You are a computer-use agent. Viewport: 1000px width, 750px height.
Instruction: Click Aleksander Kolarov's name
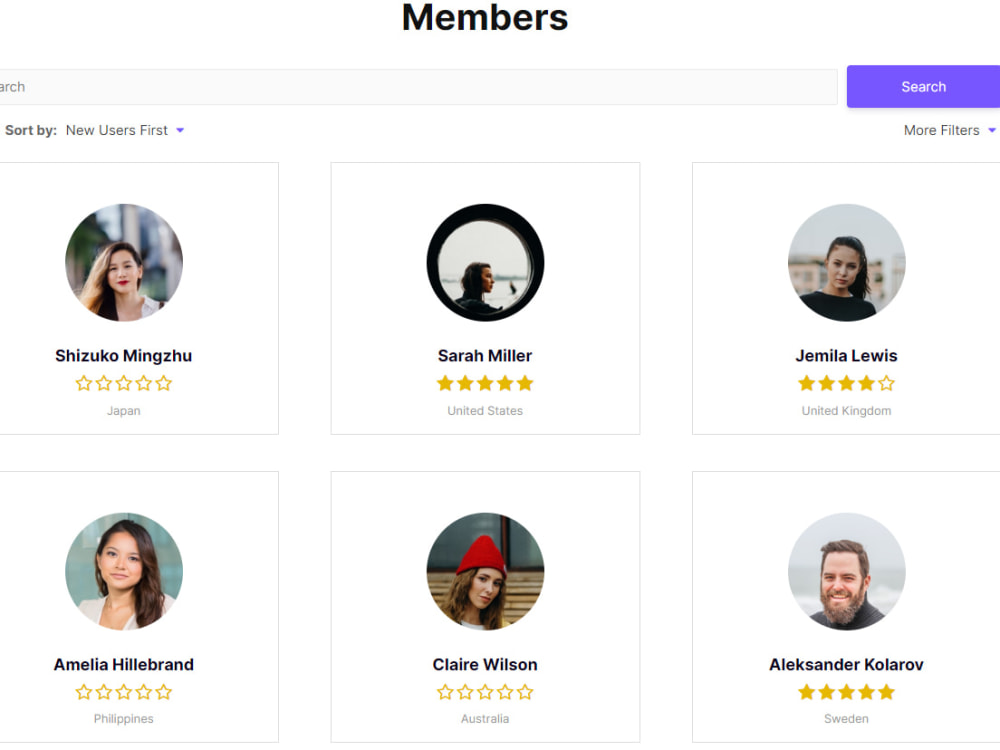(x=846, y=664)
